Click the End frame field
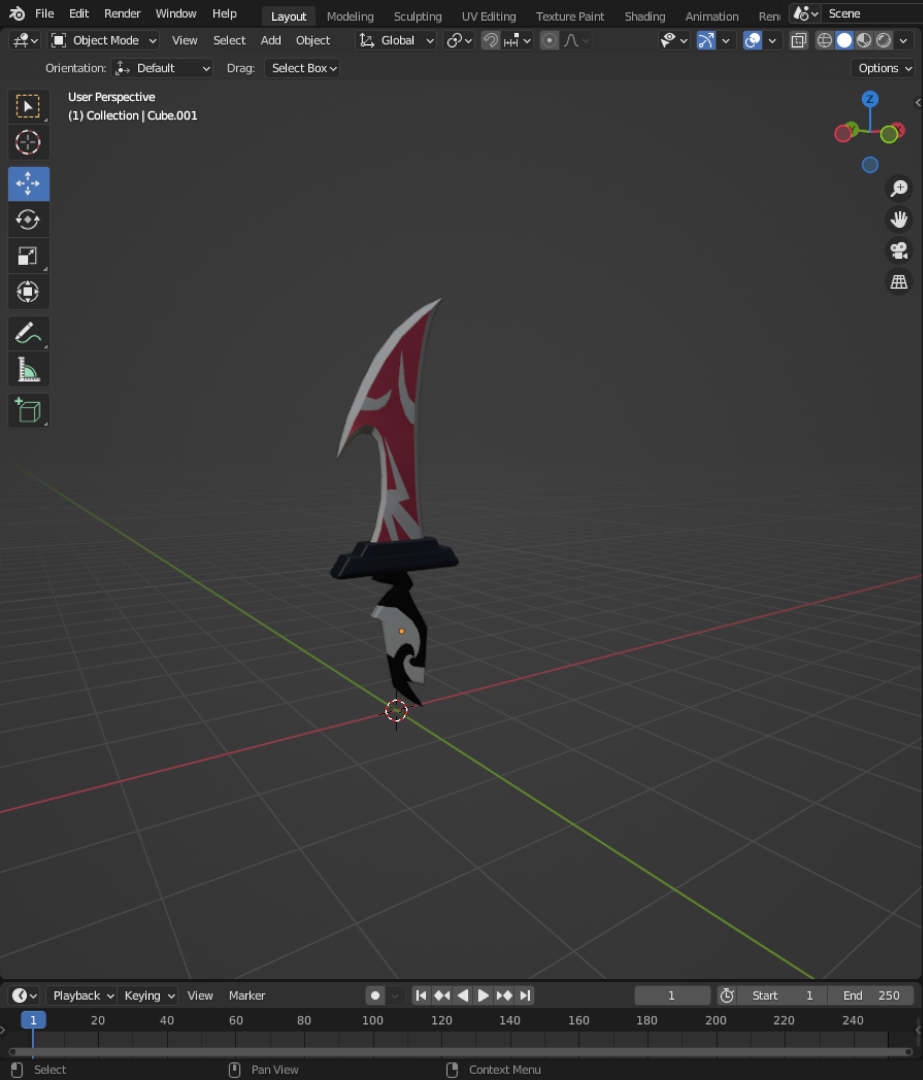This screenshot has width=923, height=1080. pyautogui.click(x=871, y=995)
